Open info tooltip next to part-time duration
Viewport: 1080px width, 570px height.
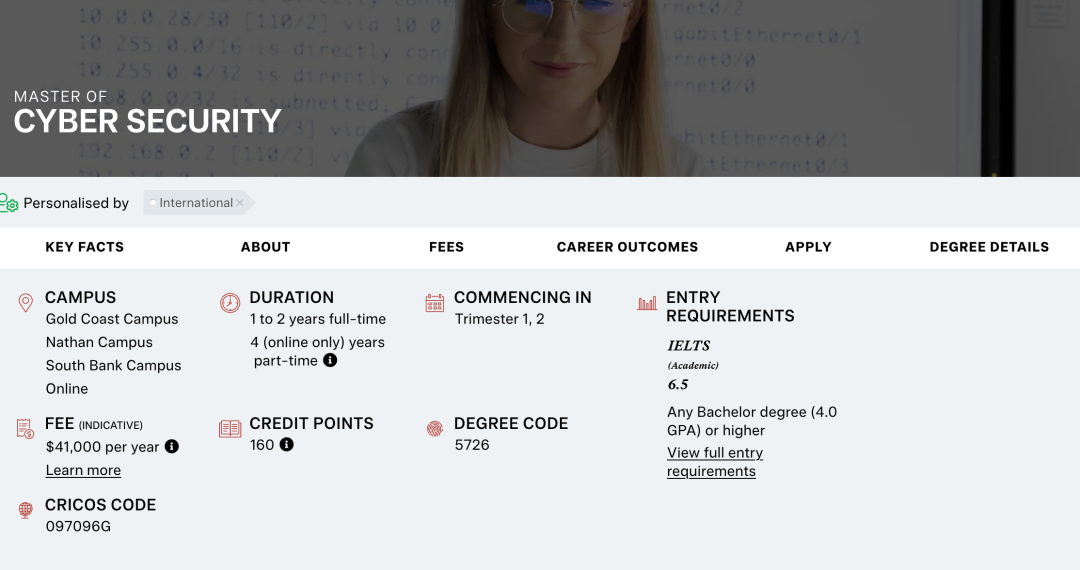[330, 360]
